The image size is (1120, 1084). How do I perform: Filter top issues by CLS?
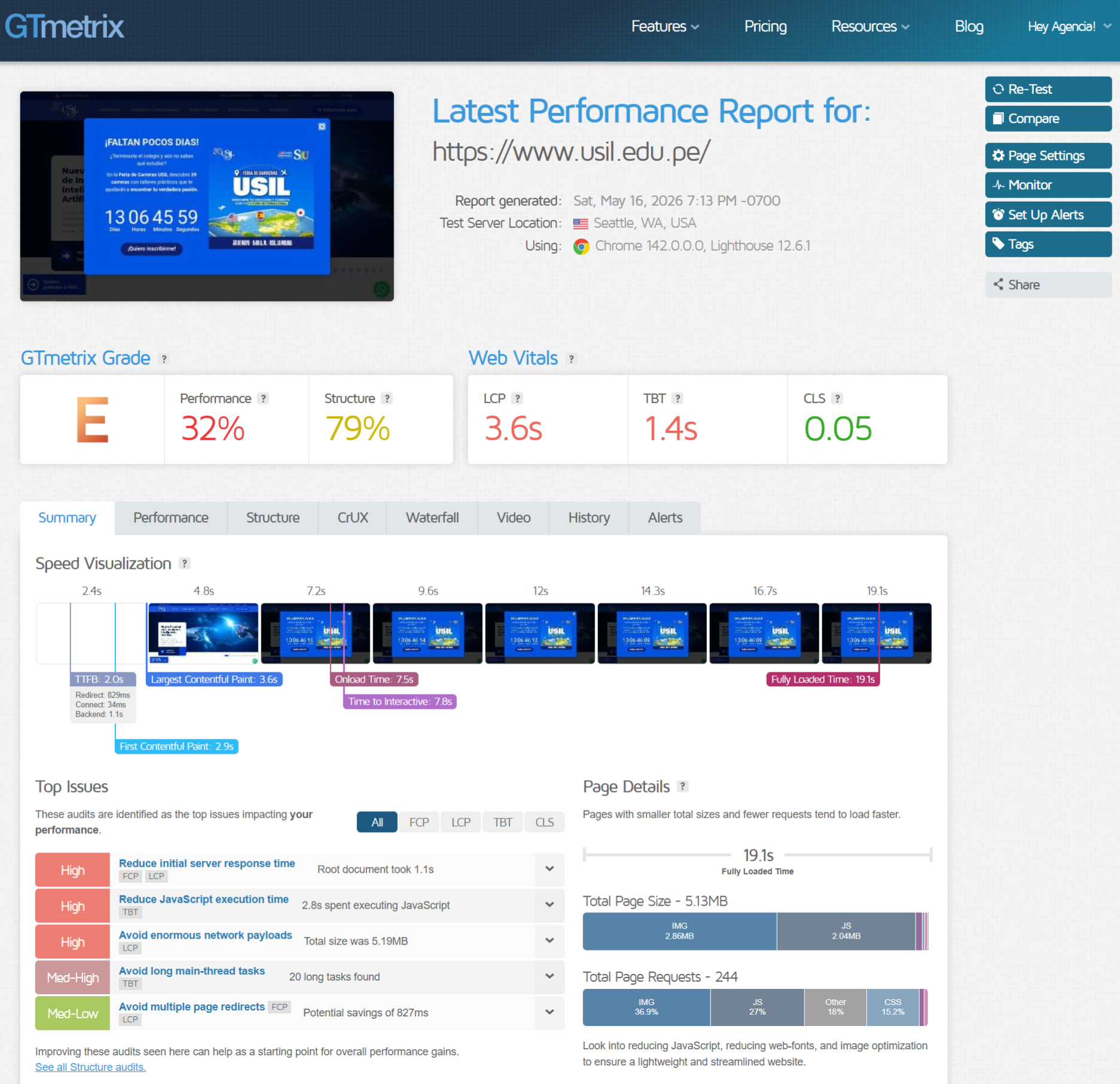(x=545, y=823)
